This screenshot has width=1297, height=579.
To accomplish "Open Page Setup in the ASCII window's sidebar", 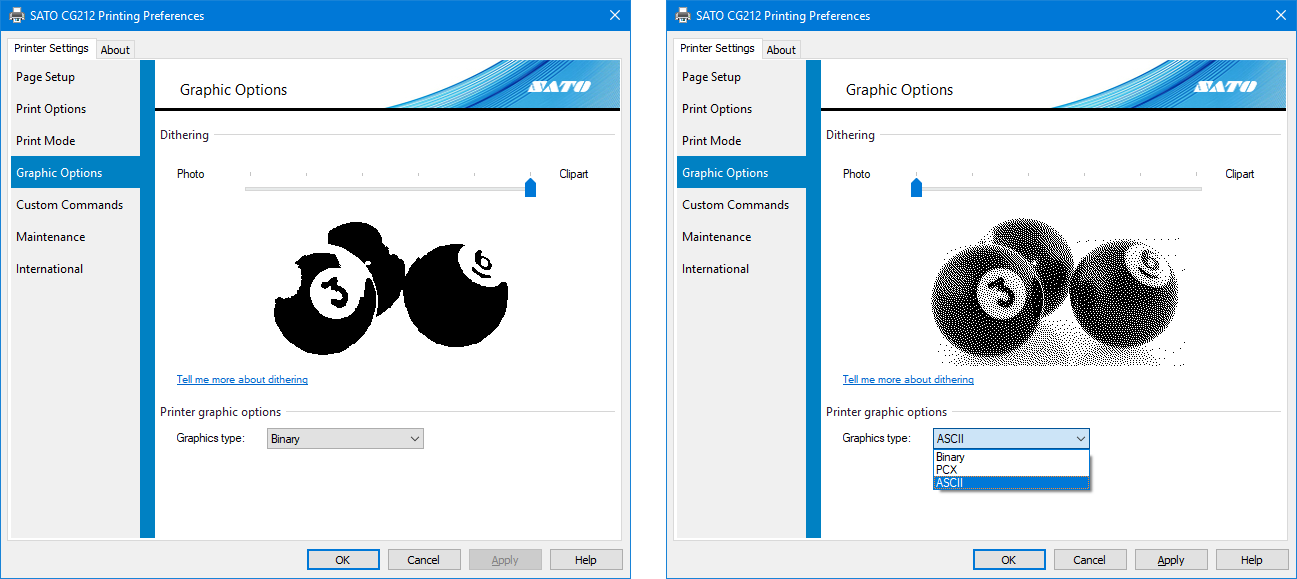I will coord(741,77).
